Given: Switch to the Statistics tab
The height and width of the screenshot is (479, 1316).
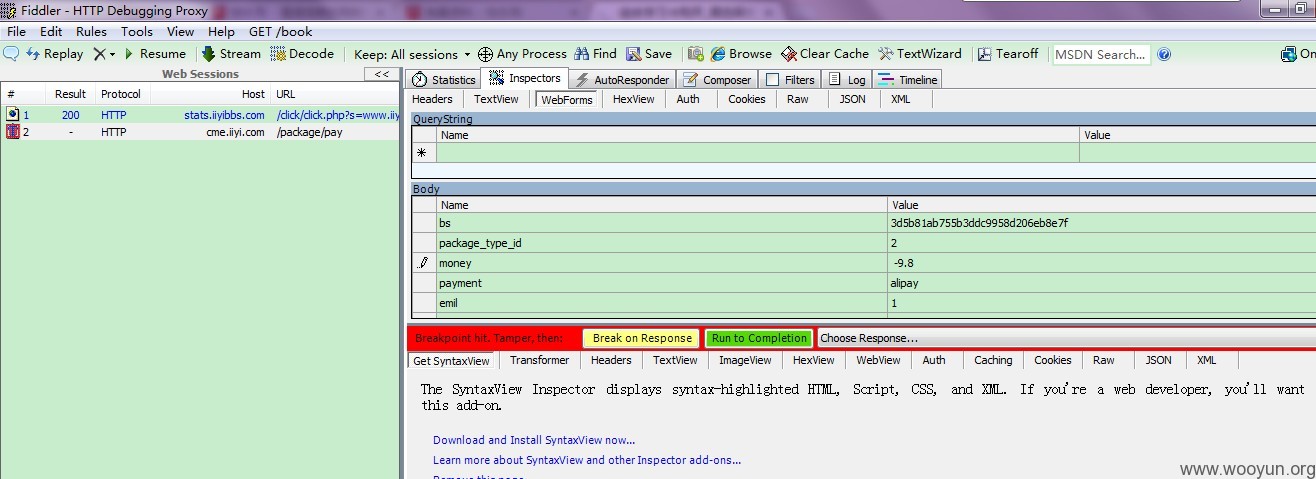Looking at the screenshot, I should coord(444,80).
